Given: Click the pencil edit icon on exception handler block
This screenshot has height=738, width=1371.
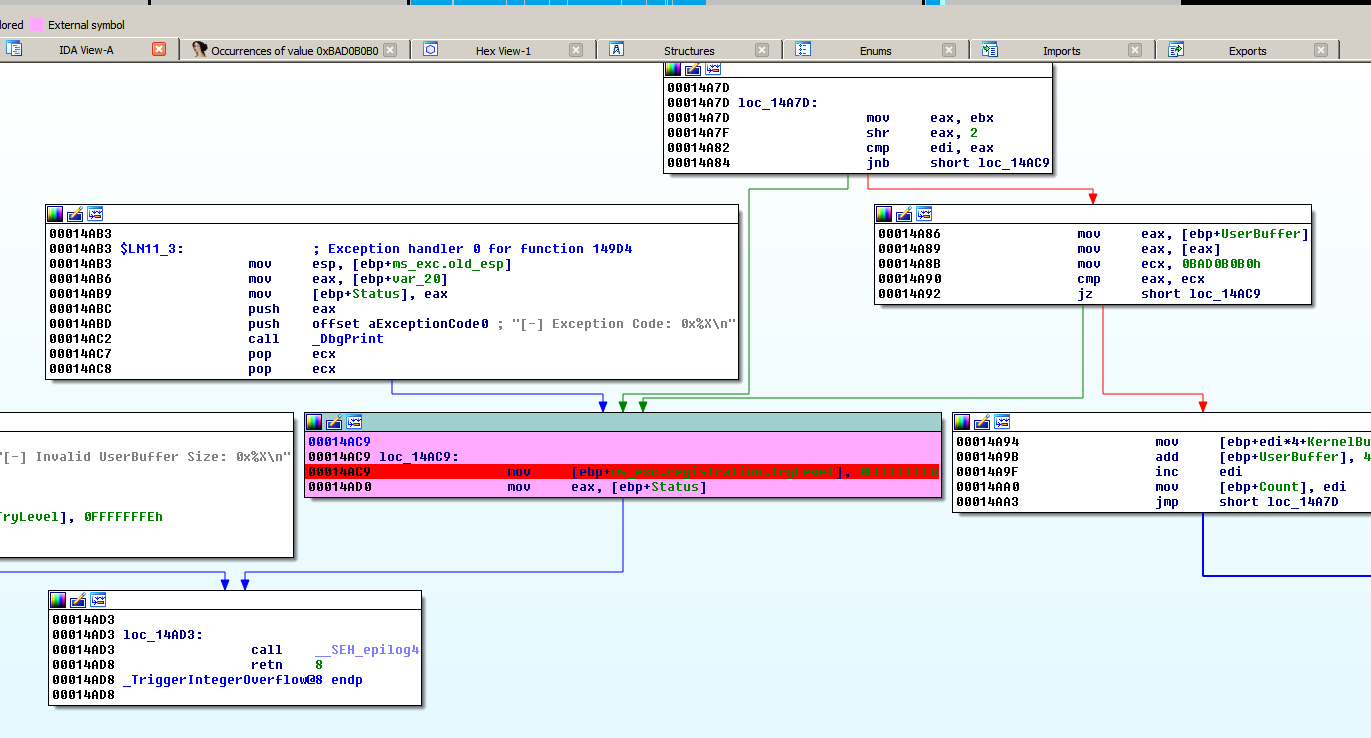Looking at the screenshot, I should point(75,213).
